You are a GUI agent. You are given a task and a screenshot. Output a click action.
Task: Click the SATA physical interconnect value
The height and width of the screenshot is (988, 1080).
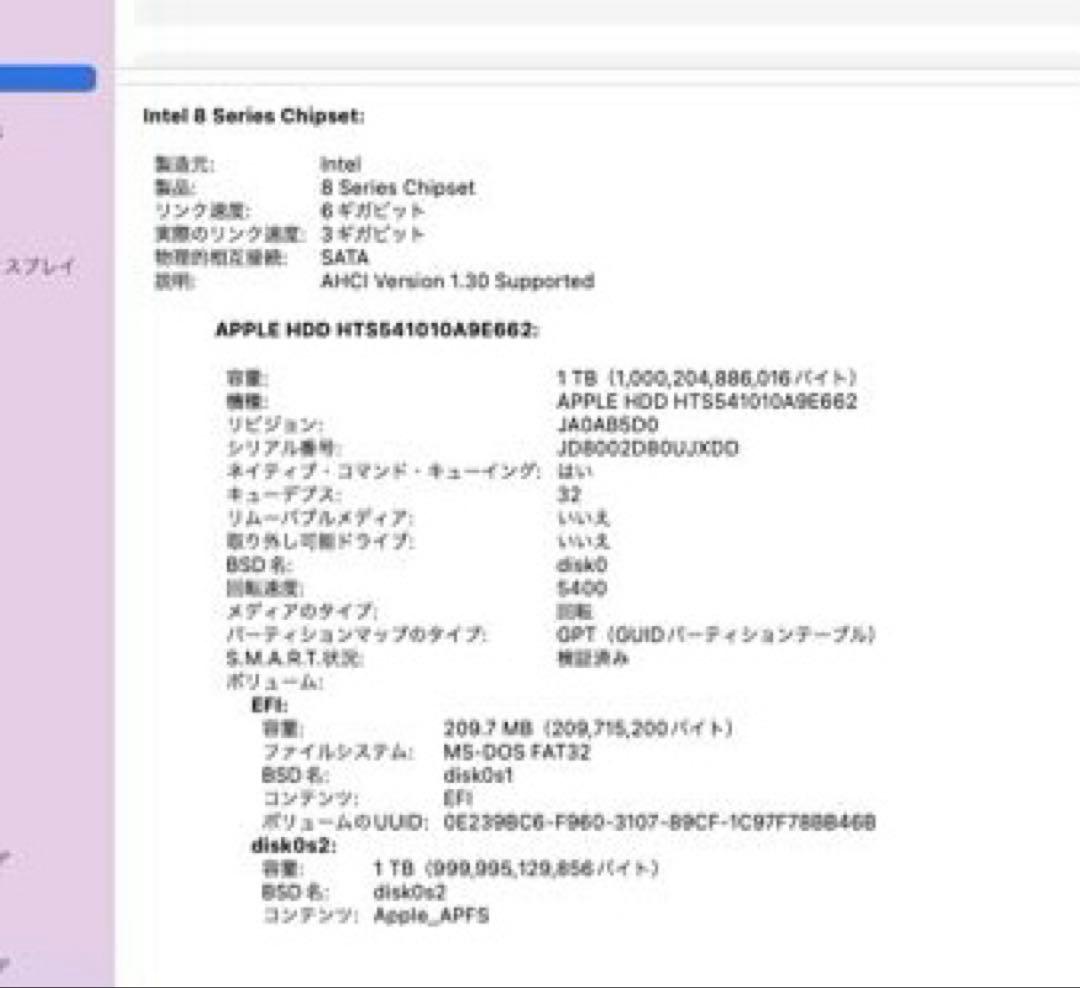[344, 257]
